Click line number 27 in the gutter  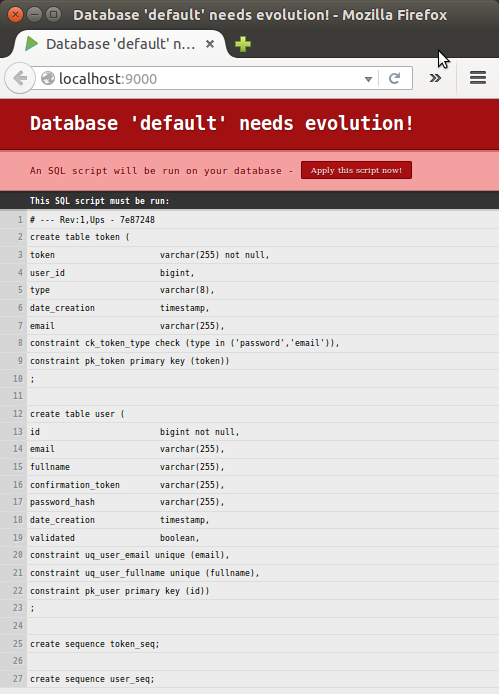coord(18,679)
